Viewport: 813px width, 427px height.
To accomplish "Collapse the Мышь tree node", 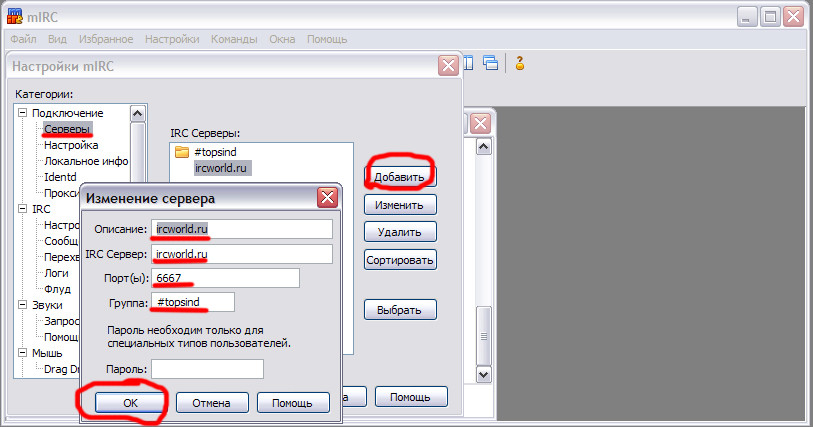I will pos(22,353).
